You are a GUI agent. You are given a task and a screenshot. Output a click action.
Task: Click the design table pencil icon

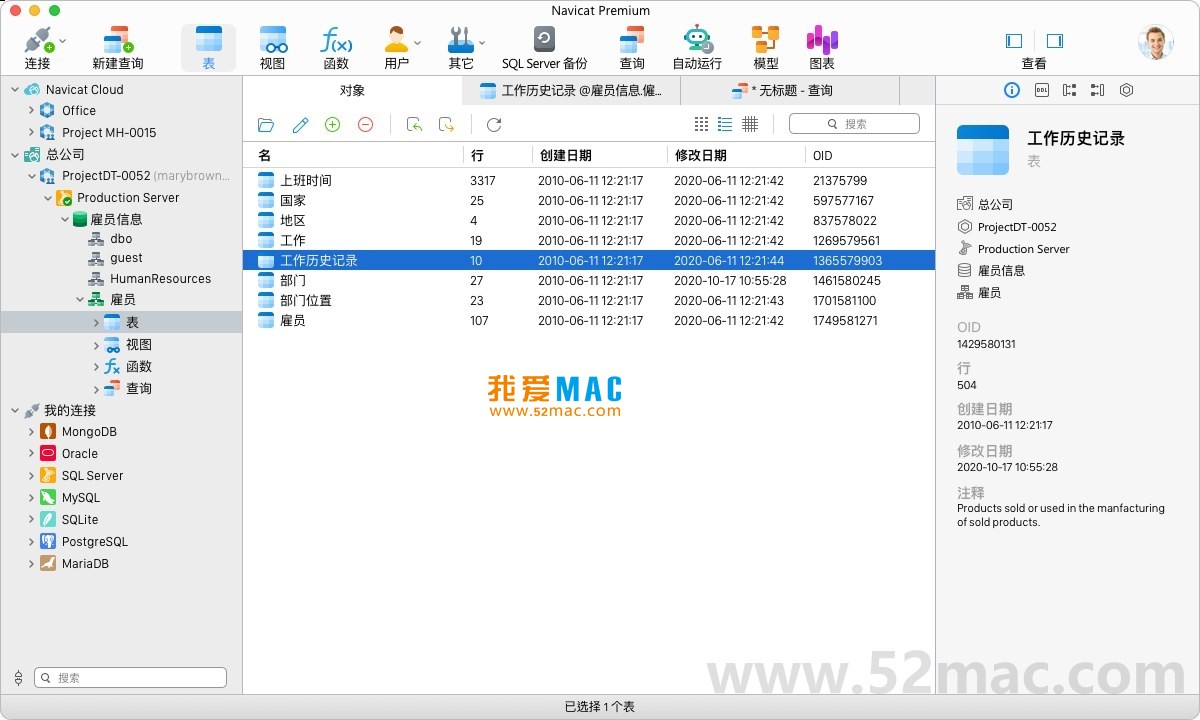[300, 124]
